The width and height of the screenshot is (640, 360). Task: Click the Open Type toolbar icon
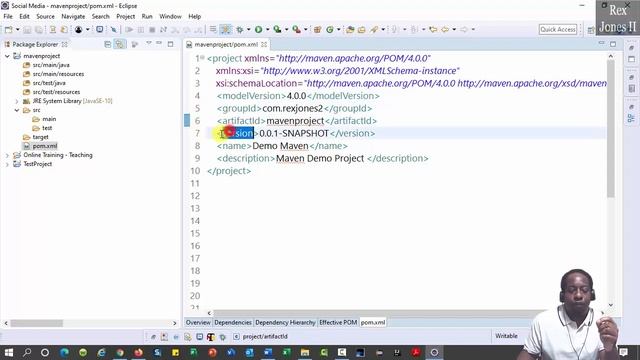coord(350,29)
